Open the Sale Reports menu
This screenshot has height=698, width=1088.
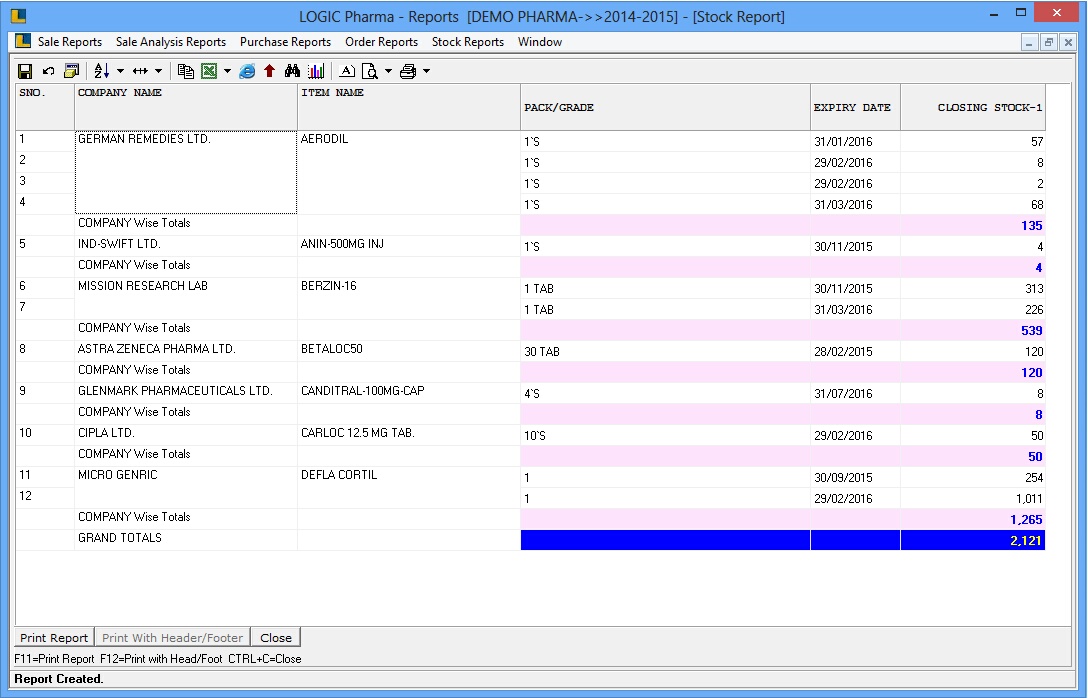(69, 42)
